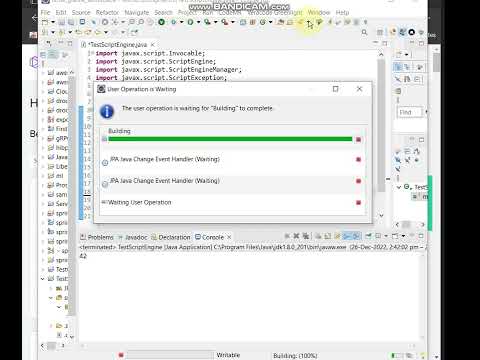Click red stop icon in status bar

(121, 355)
